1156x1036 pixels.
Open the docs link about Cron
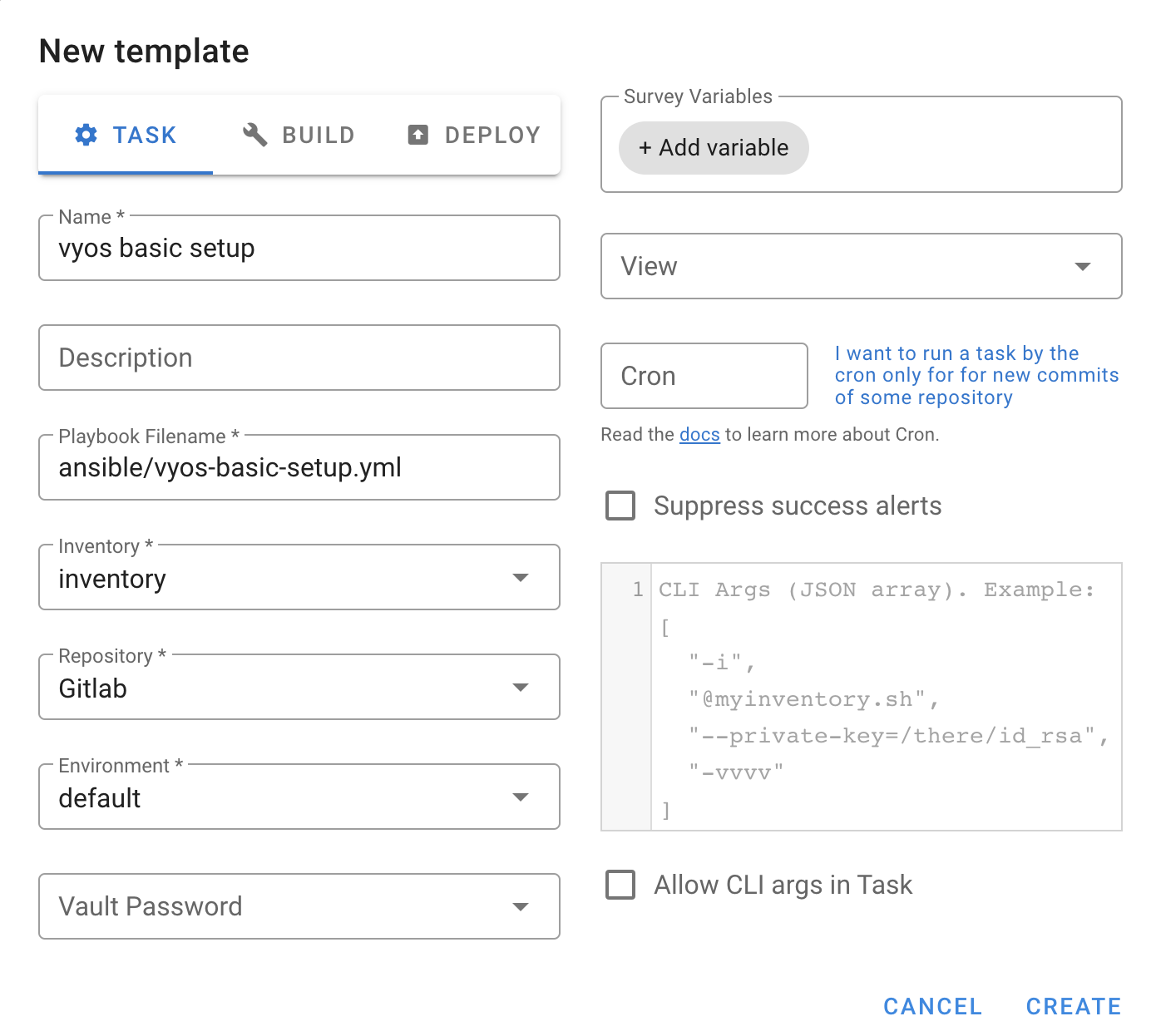point(699,435)
